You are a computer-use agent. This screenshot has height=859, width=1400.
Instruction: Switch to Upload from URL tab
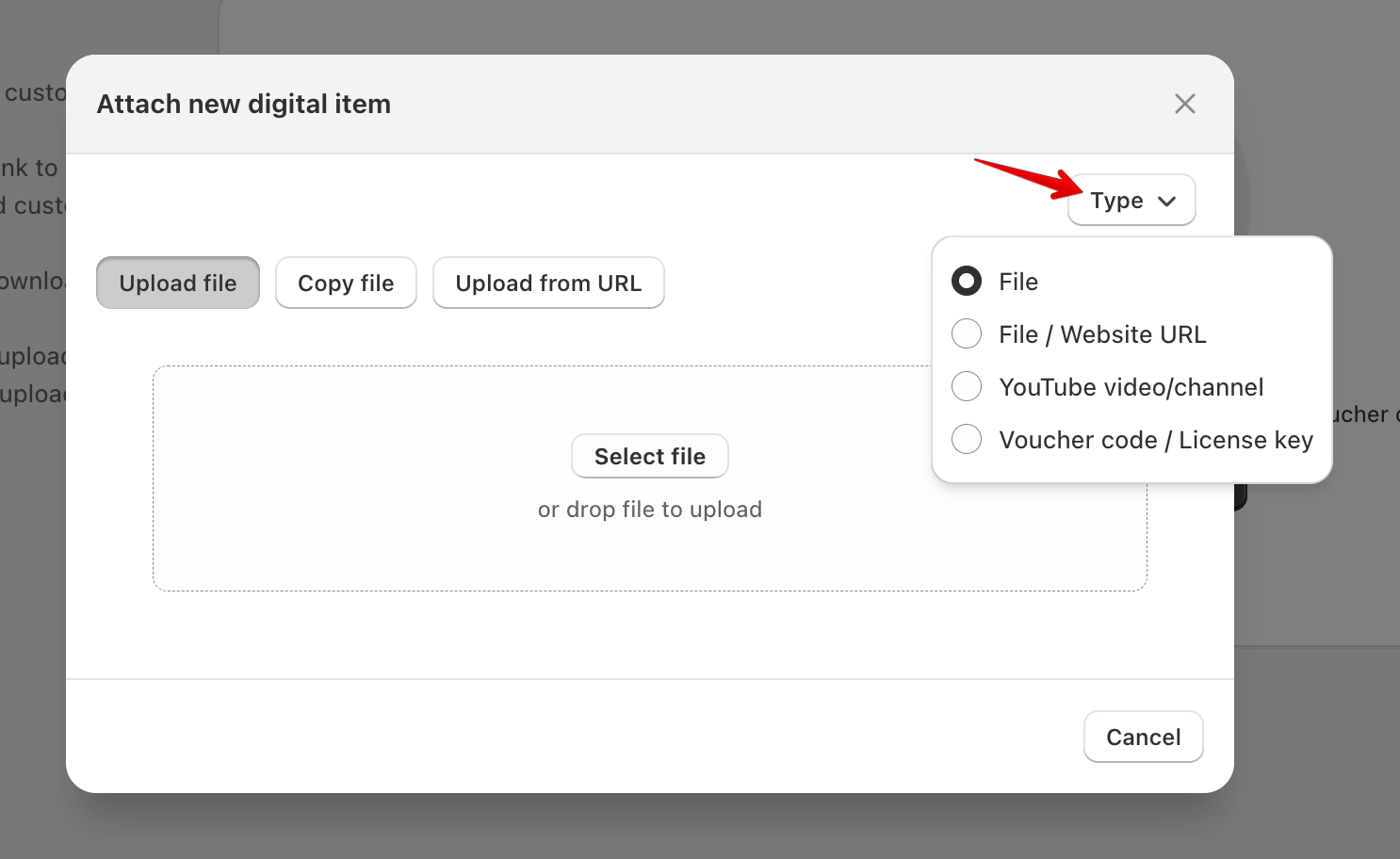point(548,283)
